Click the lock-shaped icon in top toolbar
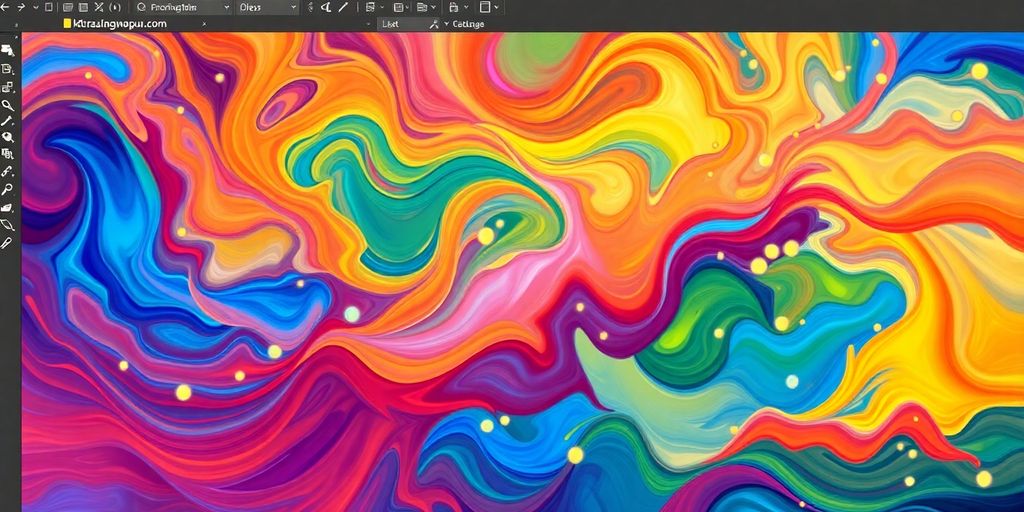The height and width of the screenshot is (512, 1024). pyautogui.click(x=453, y=7)
